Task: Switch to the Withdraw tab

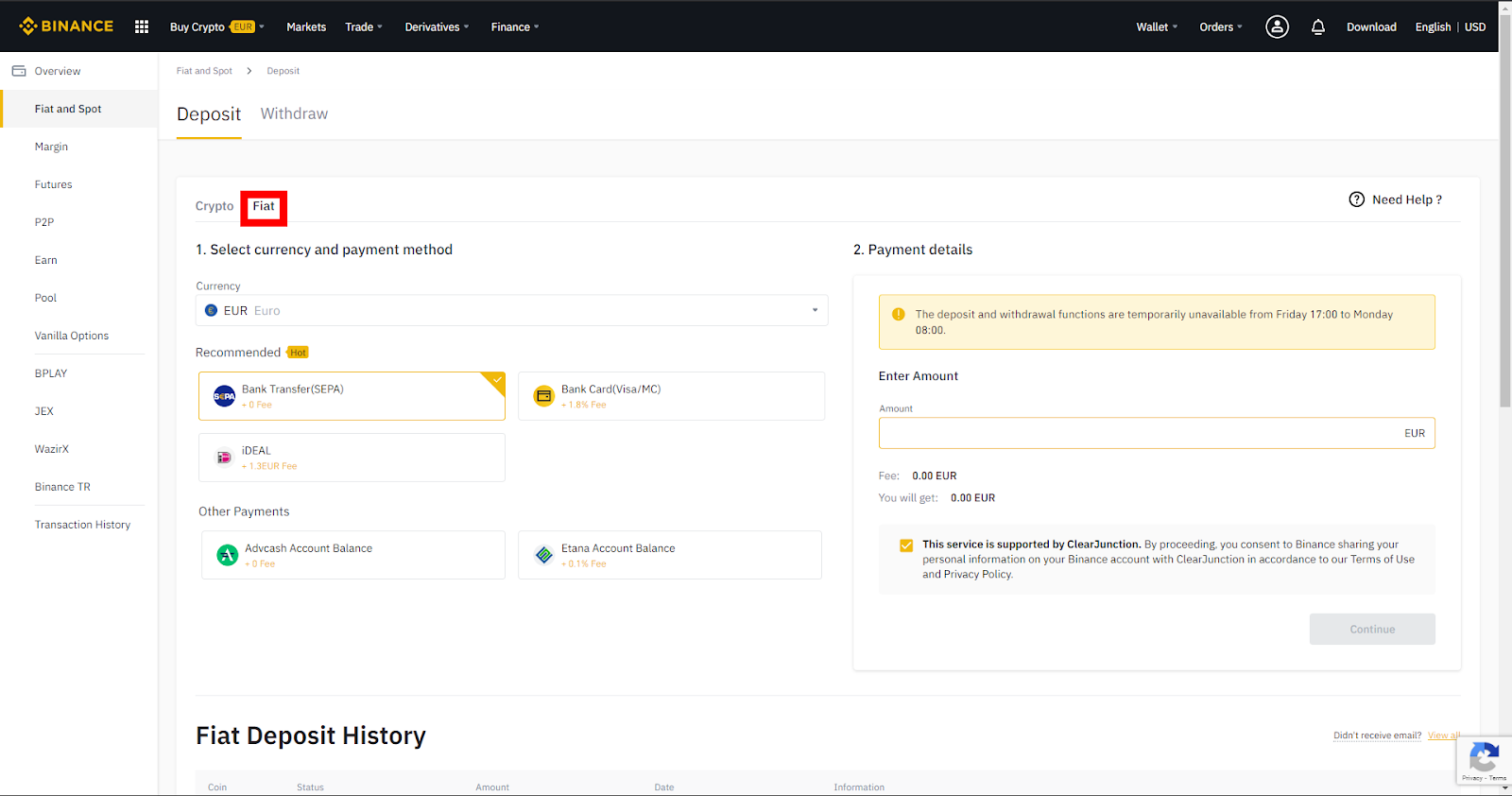Action: click(x=294, y=113)
